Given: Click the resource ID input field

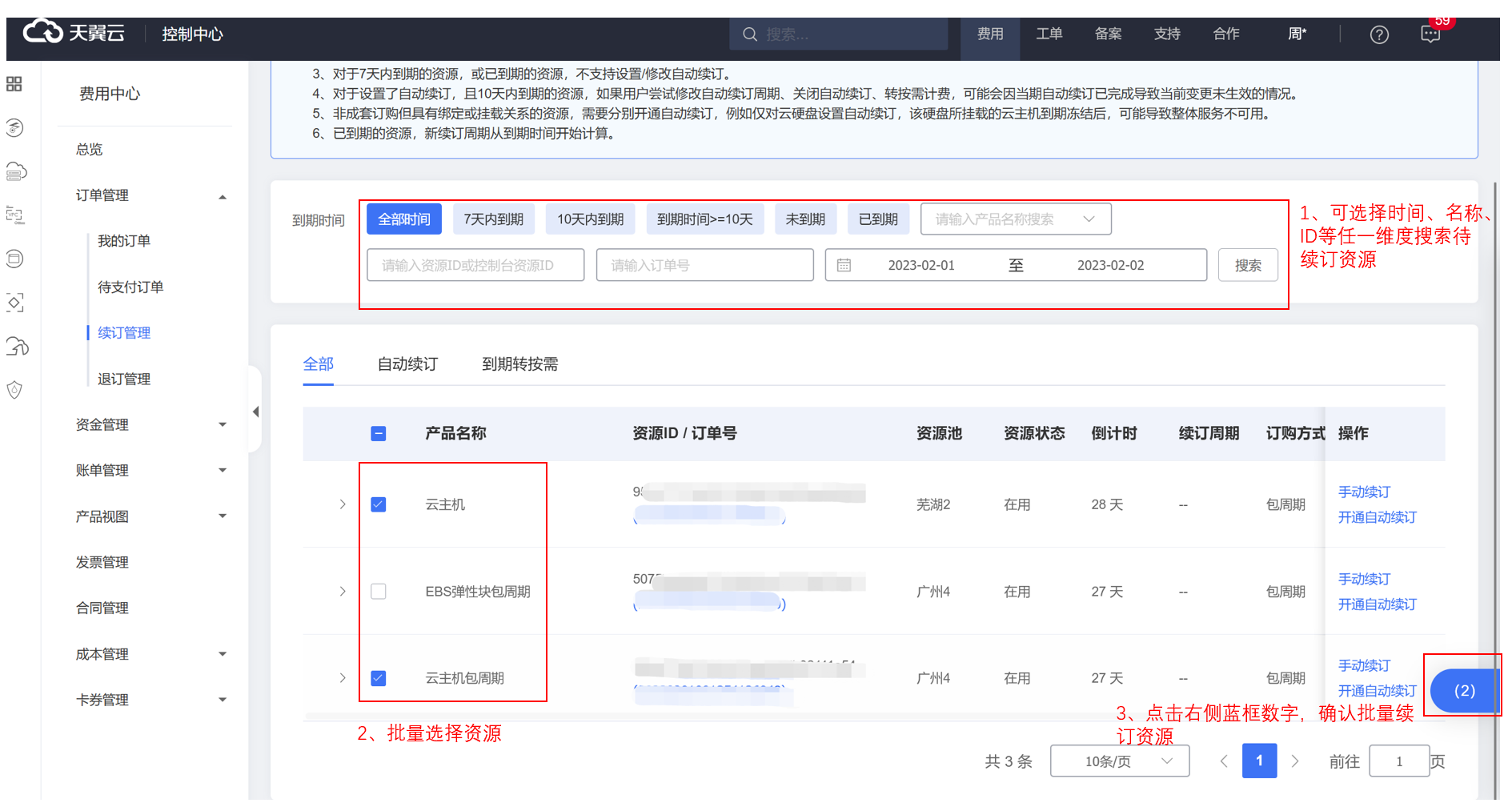Looking at the screenshot, I should (x=475, y=265).
